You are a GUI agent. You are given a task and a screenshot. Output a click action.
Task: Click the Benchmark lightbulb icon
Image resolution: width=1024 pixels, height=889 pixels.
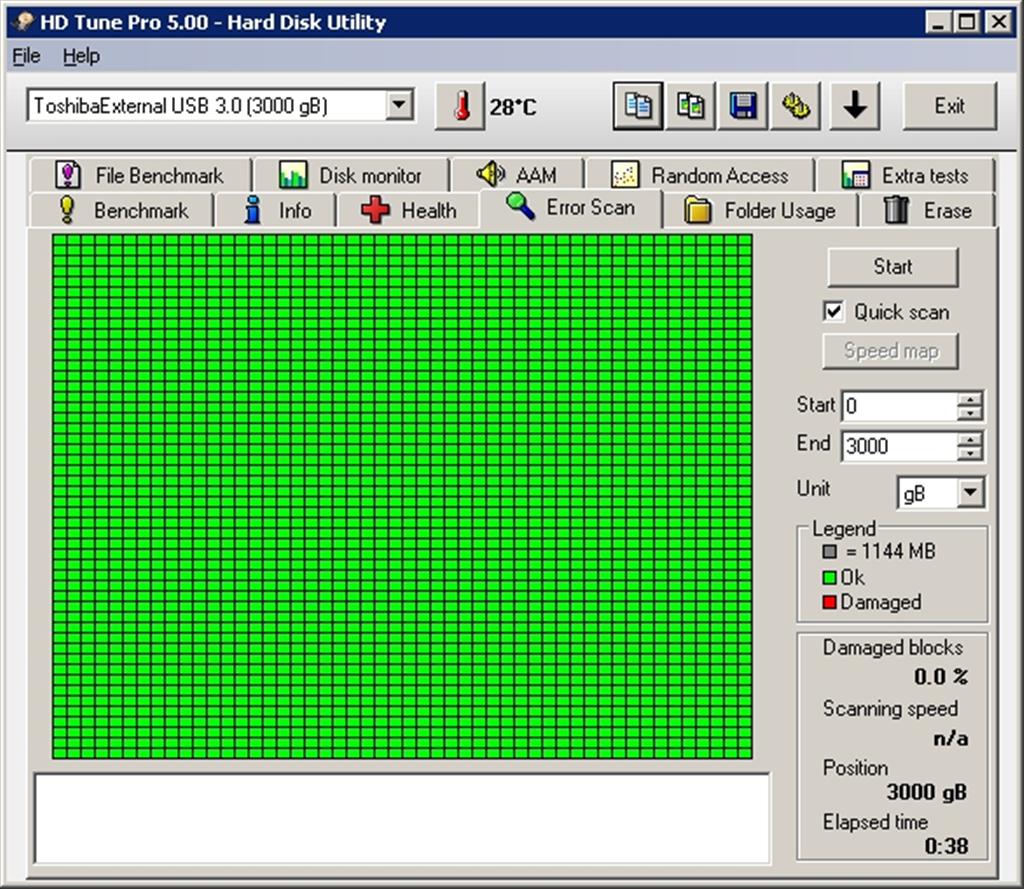pyautogui.click(x=67, y=210)
